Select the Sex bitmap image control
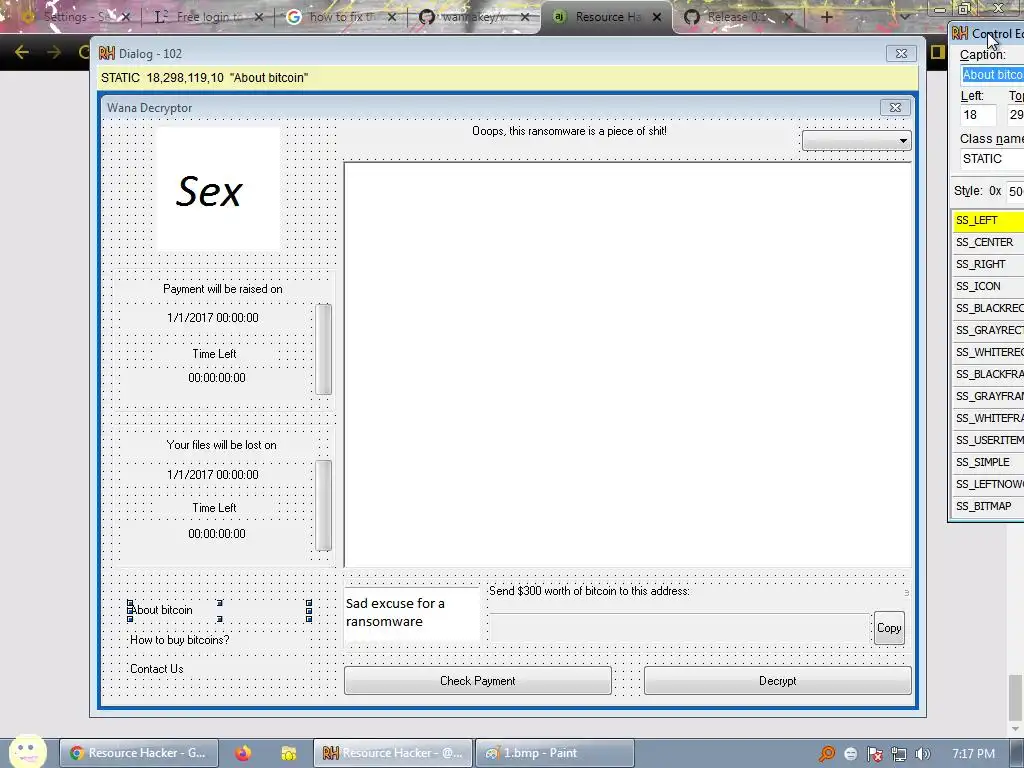The image size is (1024, 768). click(x=218, y=189)
